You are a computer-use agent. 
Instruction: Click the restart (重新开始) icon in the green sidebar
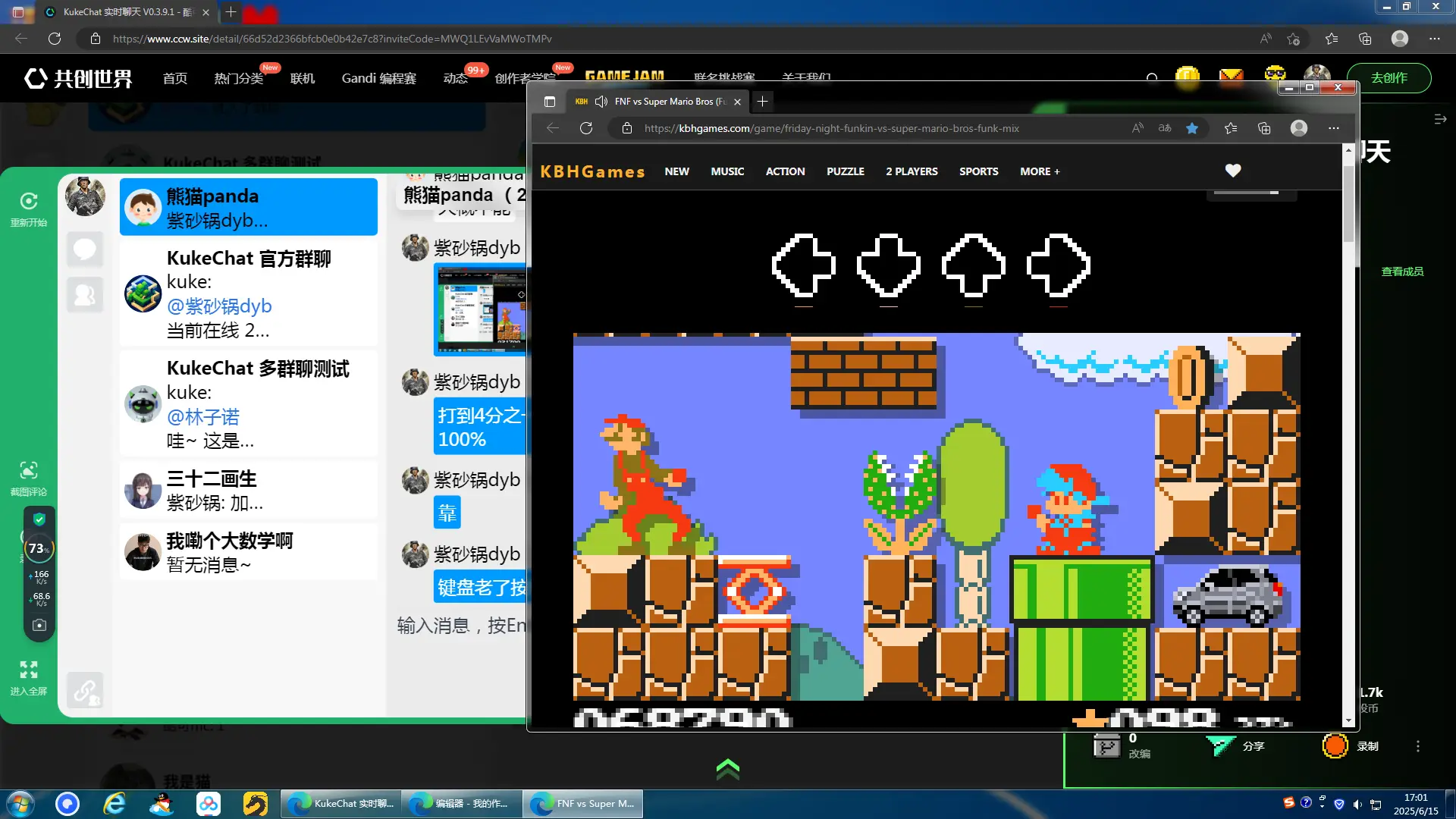29,202
